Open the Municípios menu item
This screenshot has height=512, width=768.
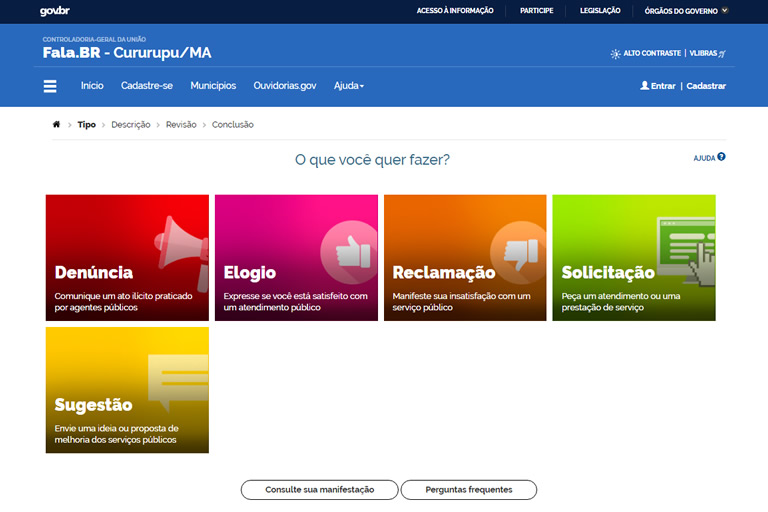point(213,86)
